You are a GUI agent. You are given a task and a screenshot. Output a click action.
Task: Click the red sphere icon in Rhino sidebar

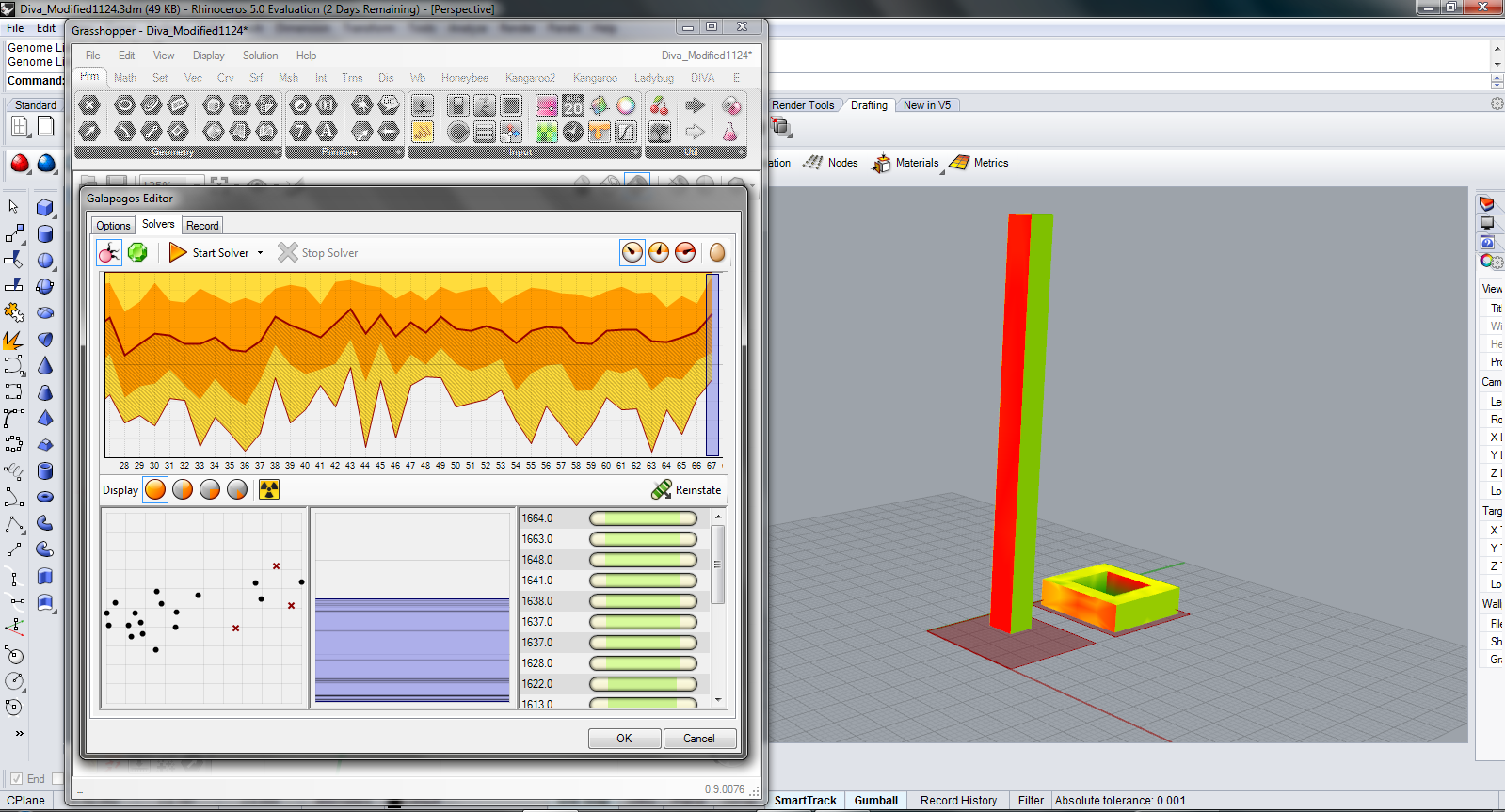(20, 164)
